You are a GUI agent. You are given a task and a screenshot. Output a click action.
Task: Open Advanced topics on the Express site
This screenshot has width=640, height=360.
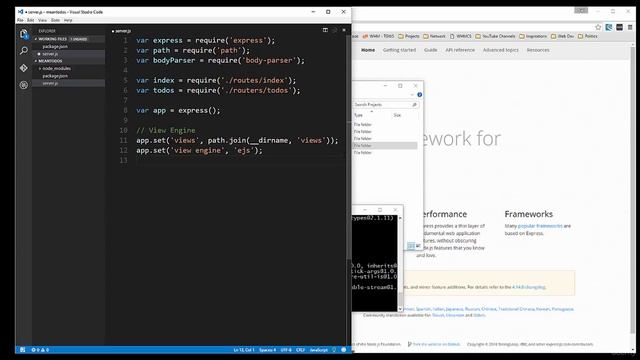click(x=500, y=50)
